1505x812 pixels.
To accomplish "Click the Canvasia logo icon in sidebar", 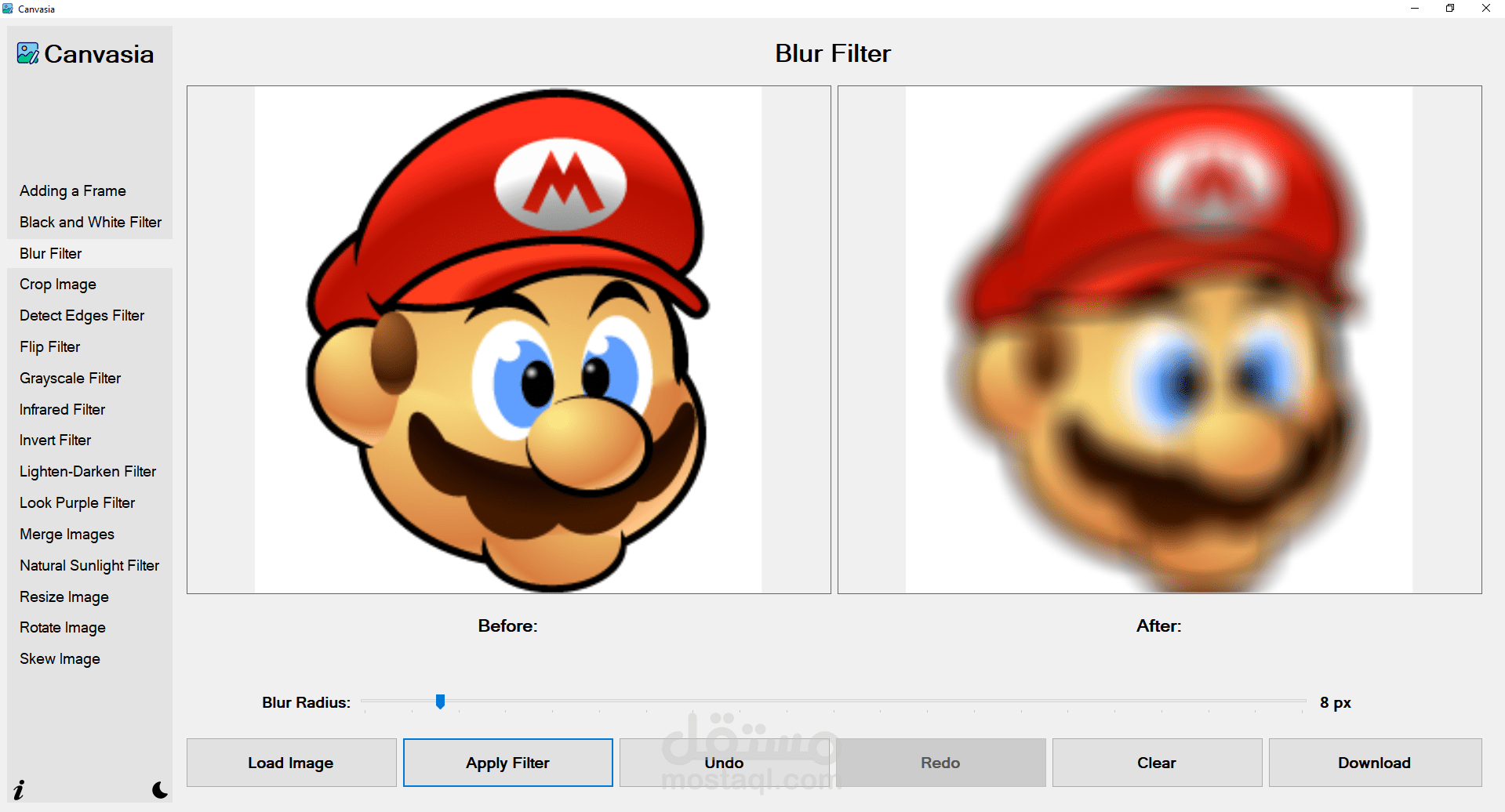I will click(27, 53).
